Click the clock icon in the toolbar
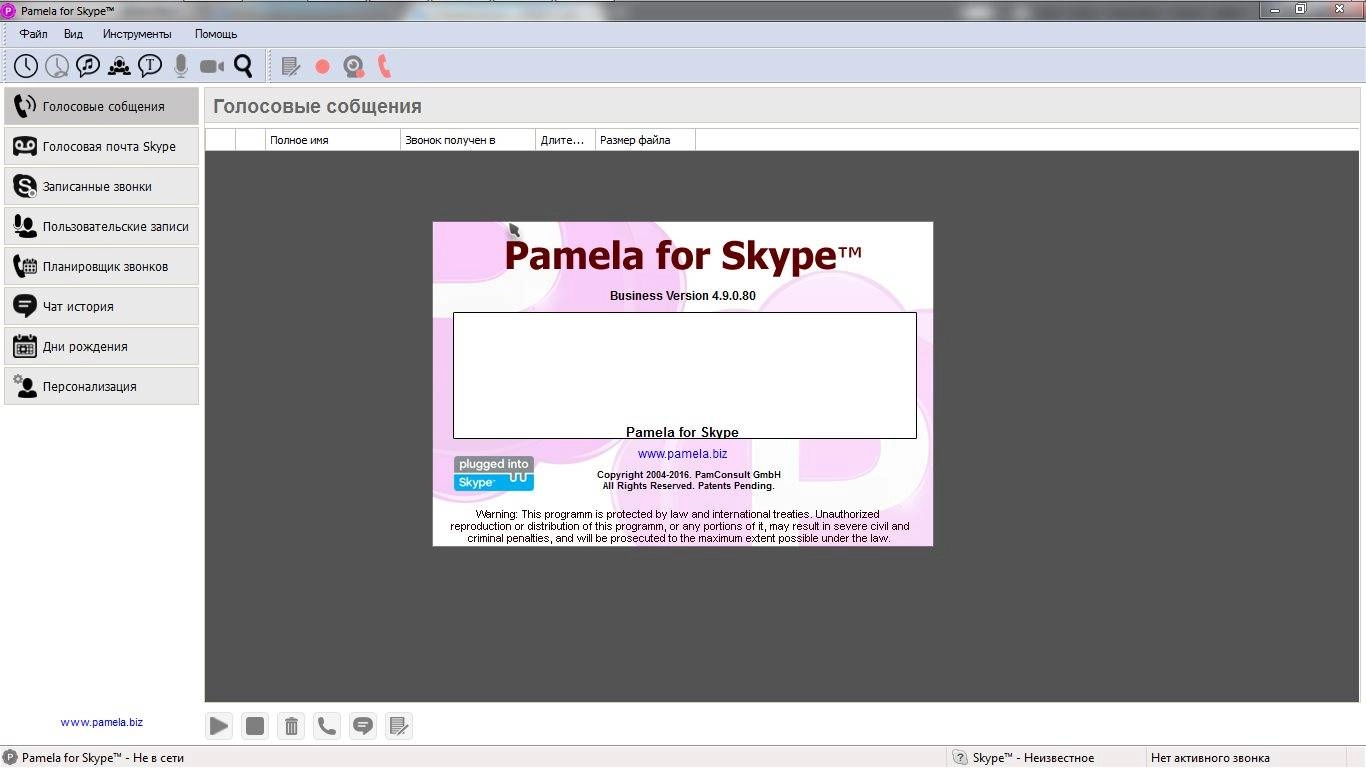This screenshot has height=768, width=1366. click(26, 66)
